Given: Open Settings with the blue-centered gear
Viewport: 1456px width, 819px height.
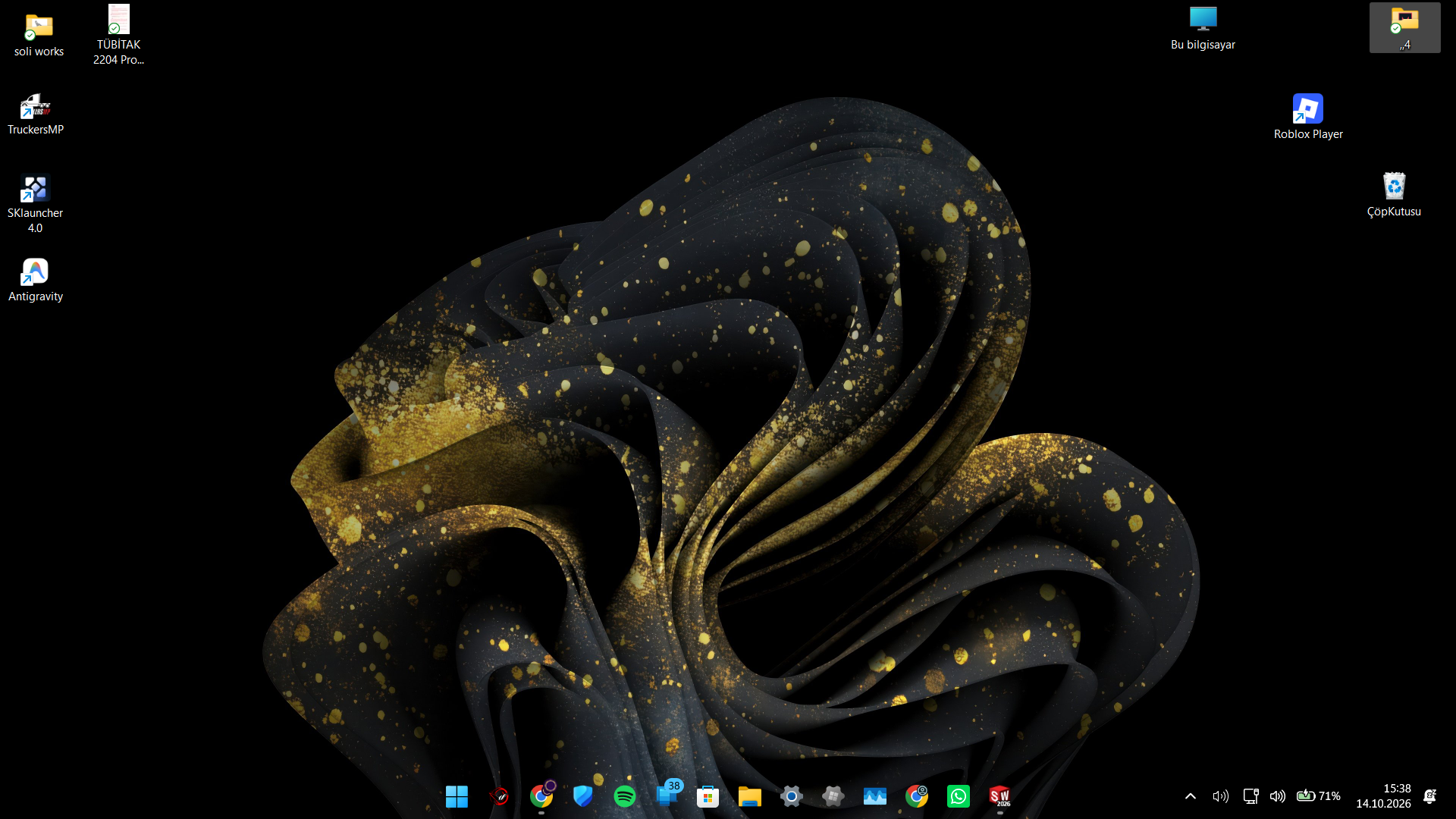Looking at the screenshot, I should (x=792, y=796).
